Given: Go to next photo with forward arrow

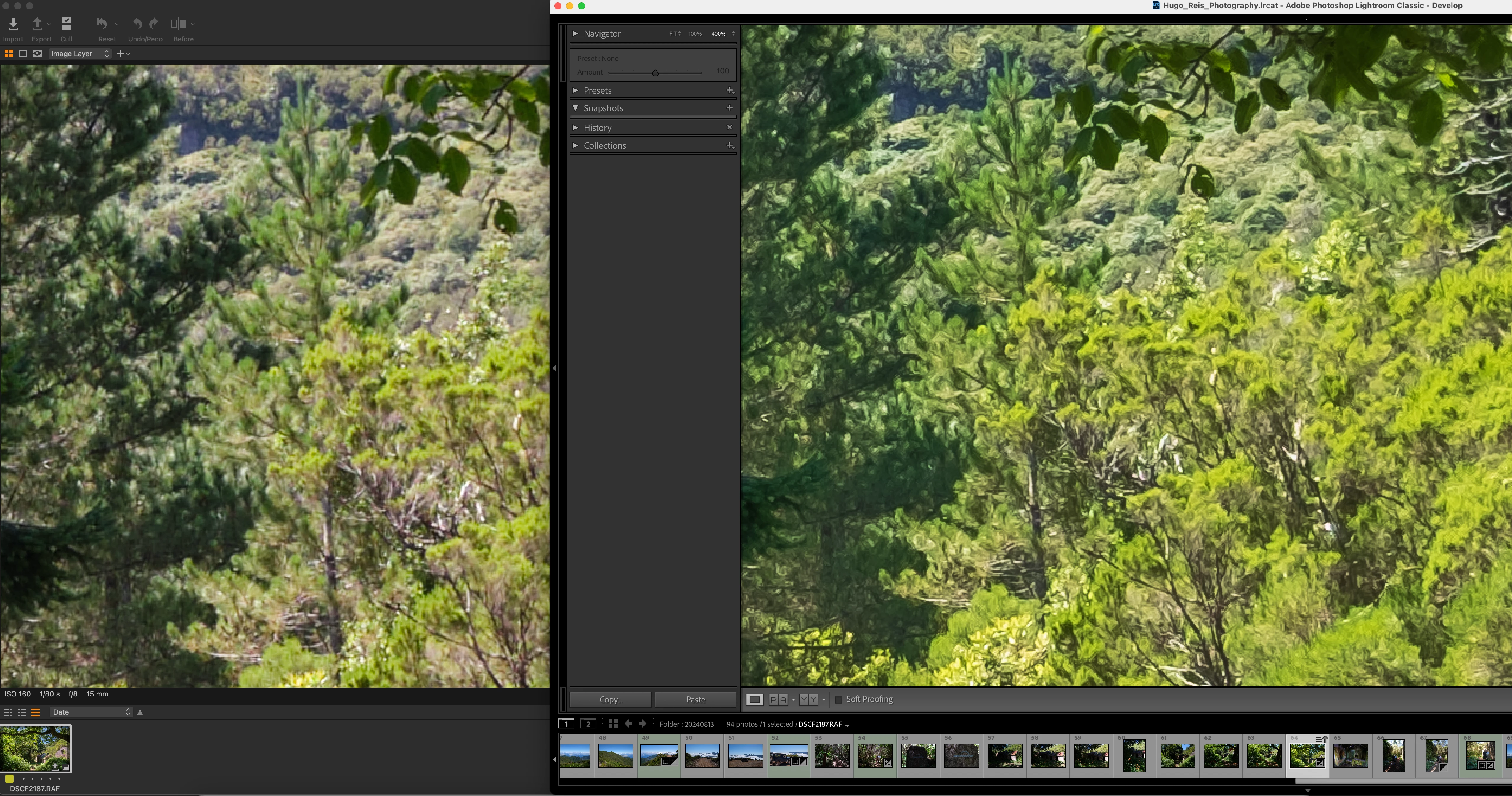Looking at the screenshot, I should coord(642,724).
